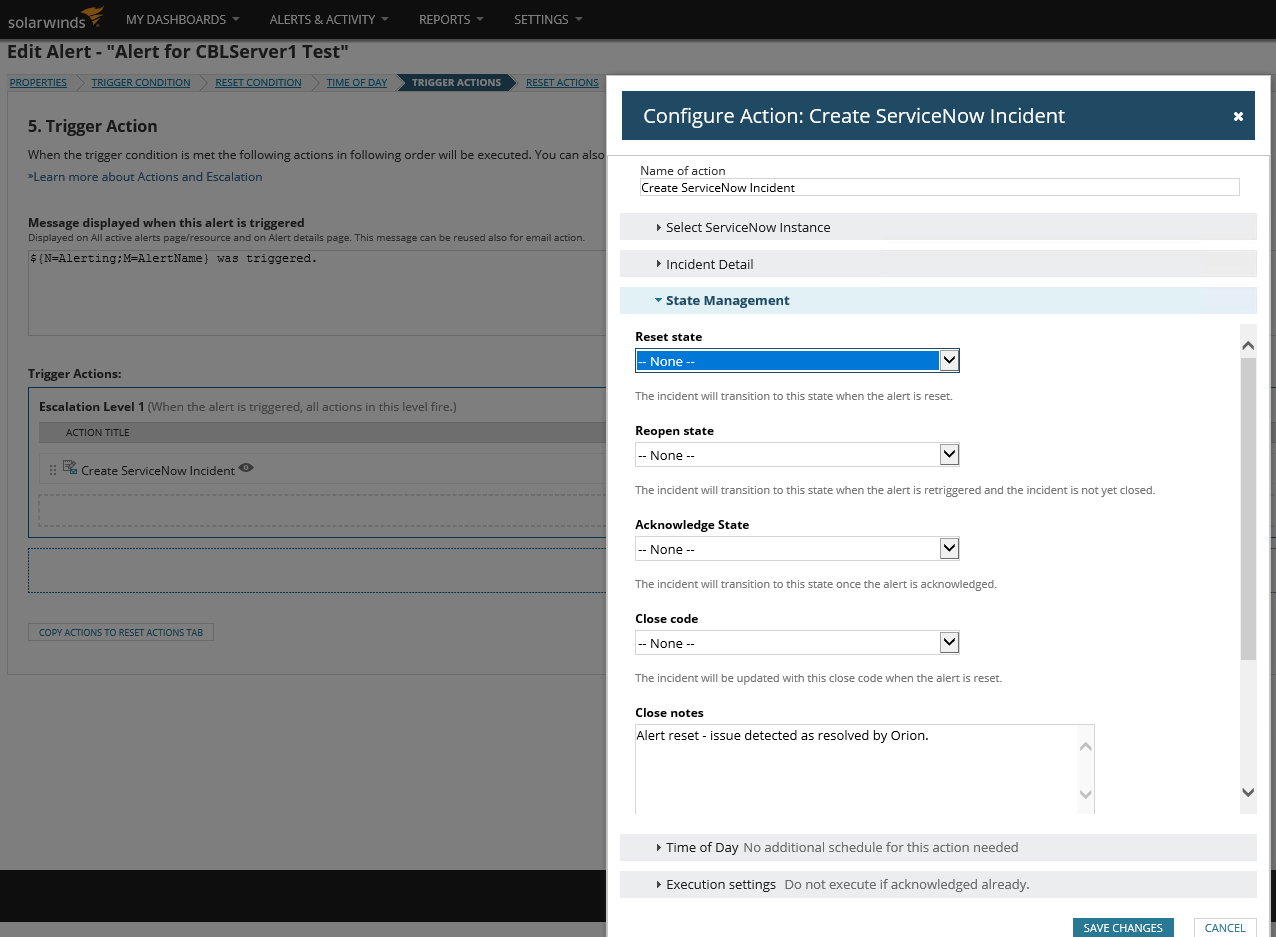
Task: Expand Select ServiceNow Instance section
Action: click(938, 227)
